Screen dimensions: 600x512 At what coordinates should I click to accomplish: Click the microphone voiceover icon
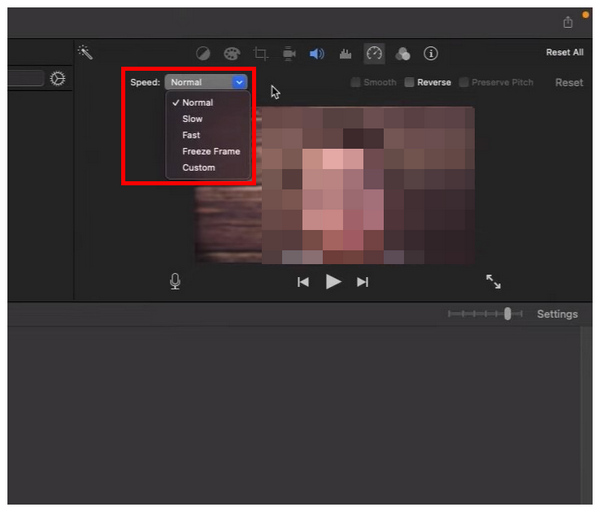pos(175,282)
